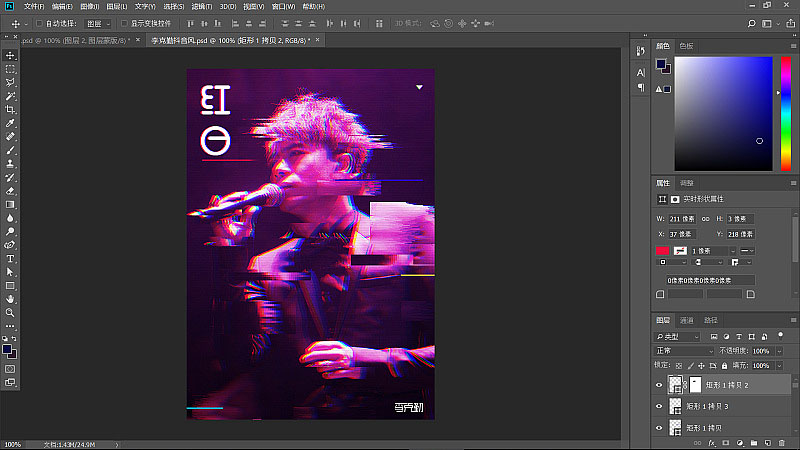Viewport: 800px width, 450px height.
Task: Select the Healing Brush tool
Action: [x=10, y=137]
